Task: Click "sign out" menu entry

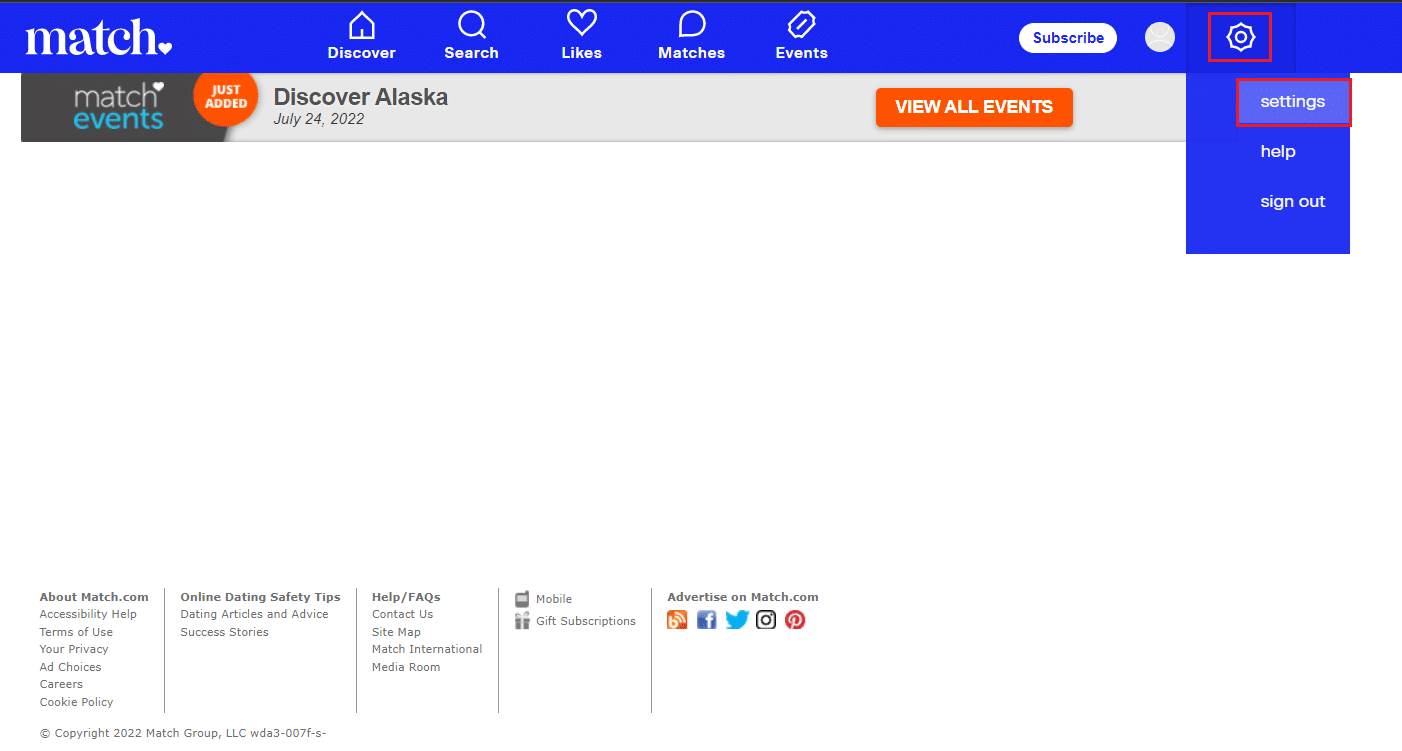Action: point(1292,201)
